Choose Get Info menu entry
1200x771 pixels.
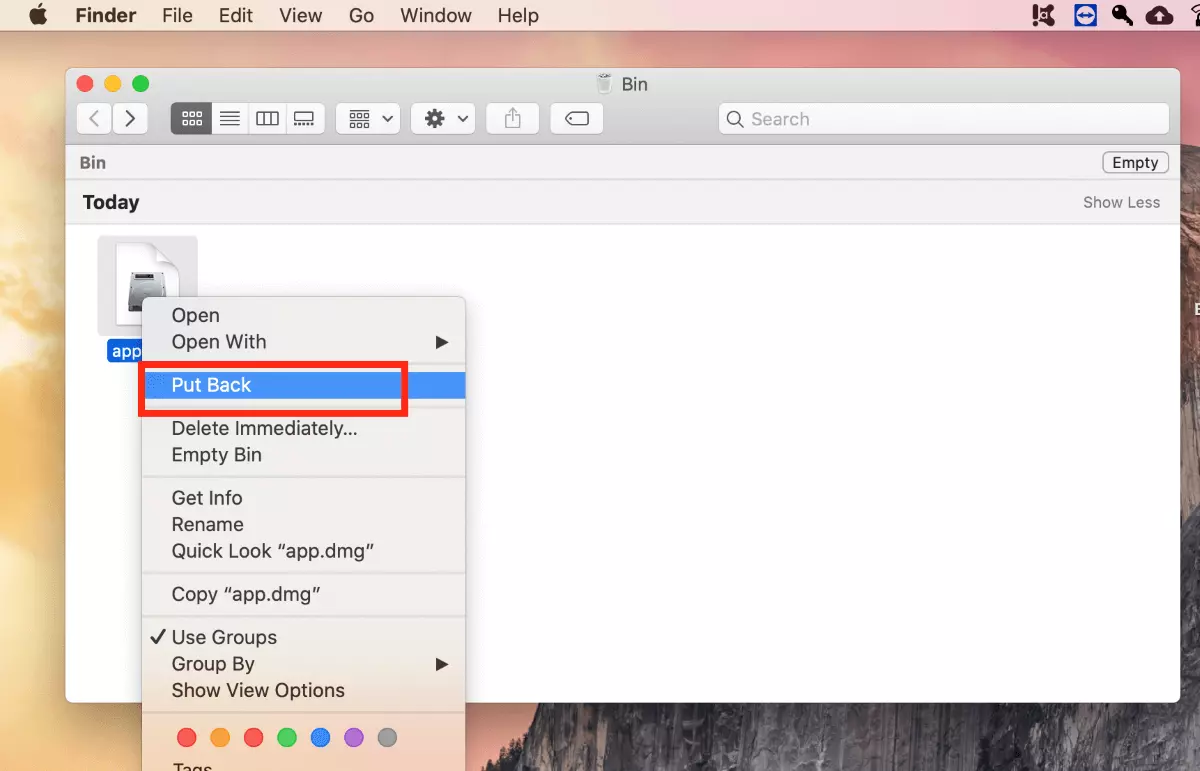pos(304,498)
